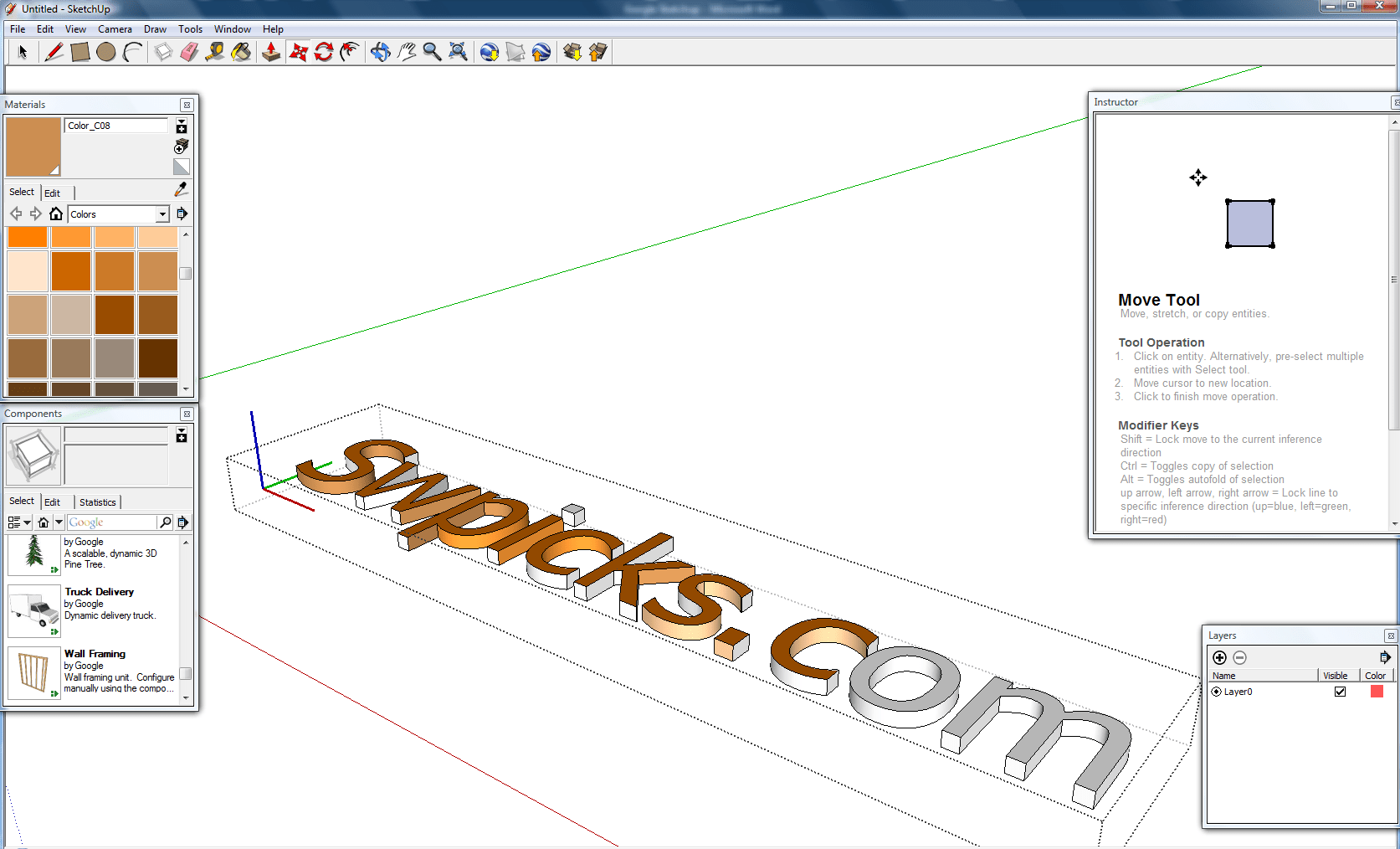This screenshot has height=849, width=1400.
Task: Toggle Layer0 visibility checkbox
Action: (1340, 692)
